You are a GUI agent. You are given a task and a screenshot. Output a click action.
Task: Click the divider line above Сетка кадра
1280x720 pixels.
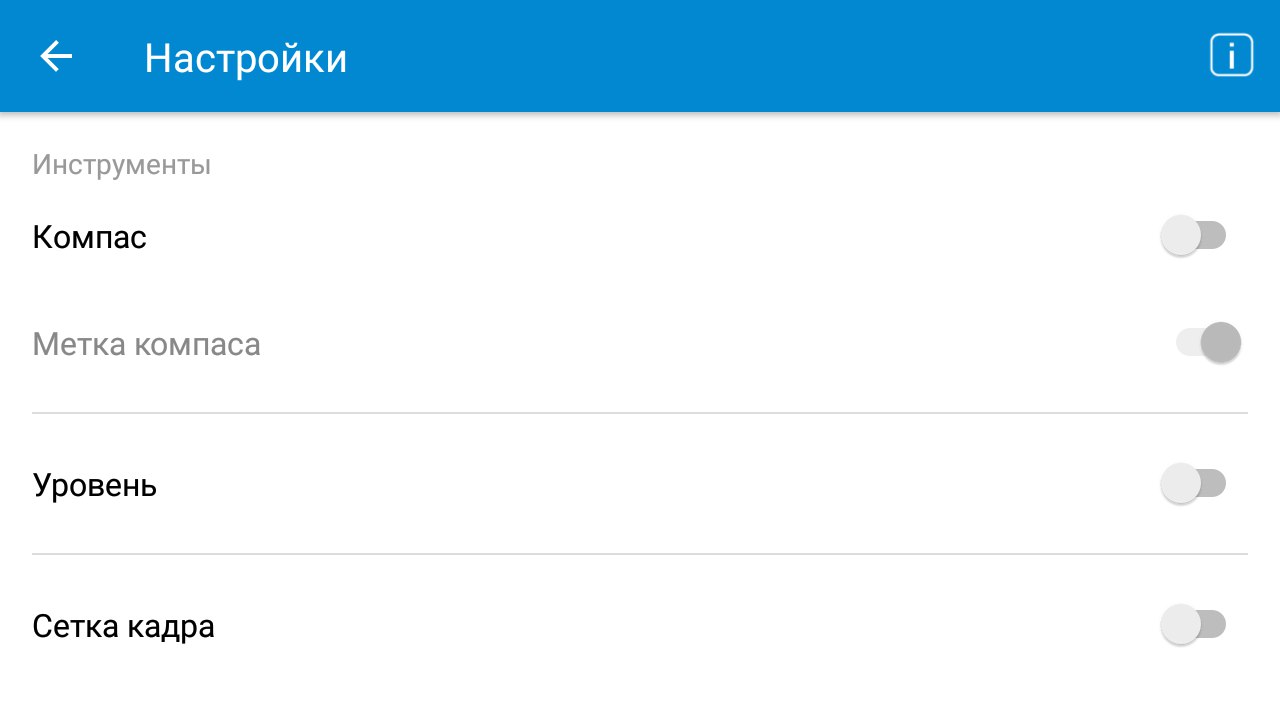coord(640,554)
